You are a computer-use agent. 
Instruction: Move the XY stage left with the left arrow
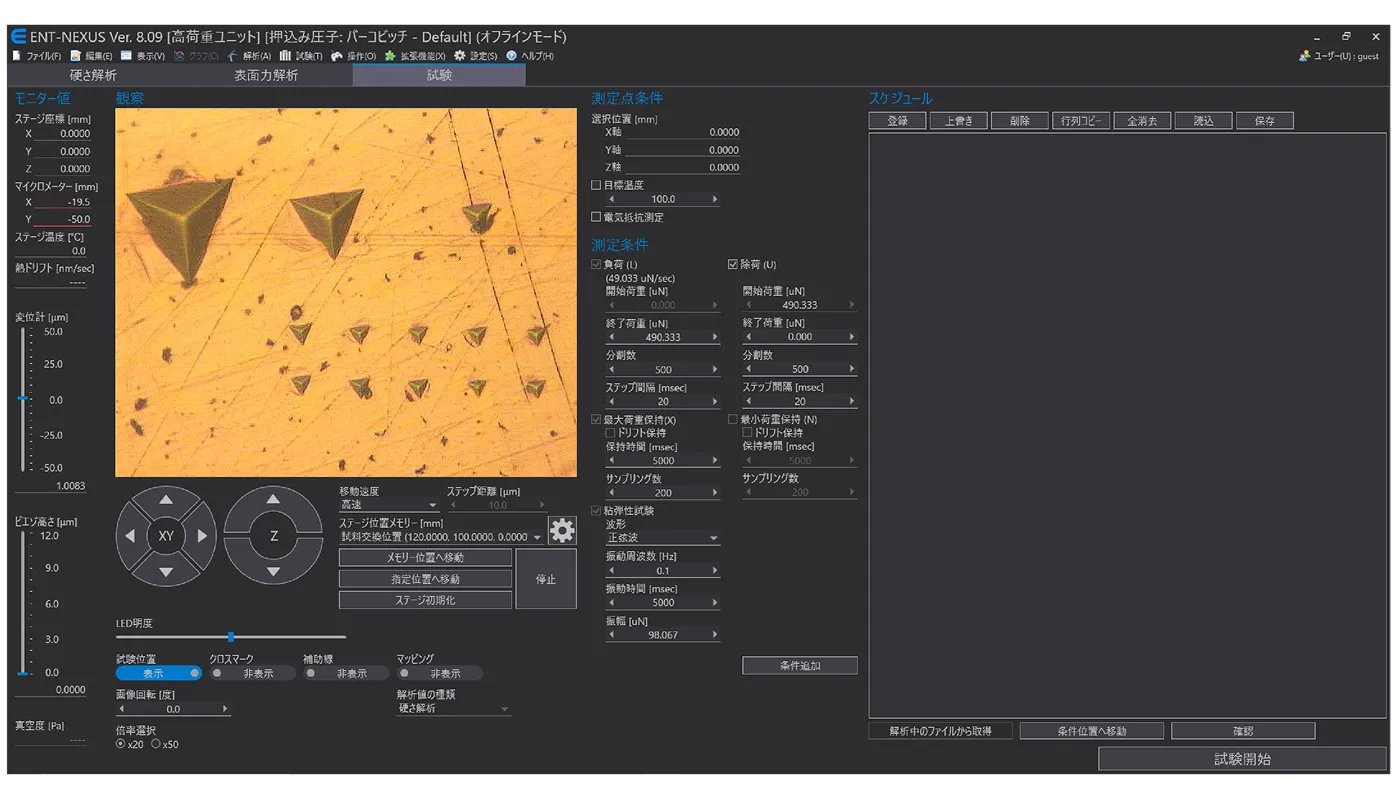130,536
